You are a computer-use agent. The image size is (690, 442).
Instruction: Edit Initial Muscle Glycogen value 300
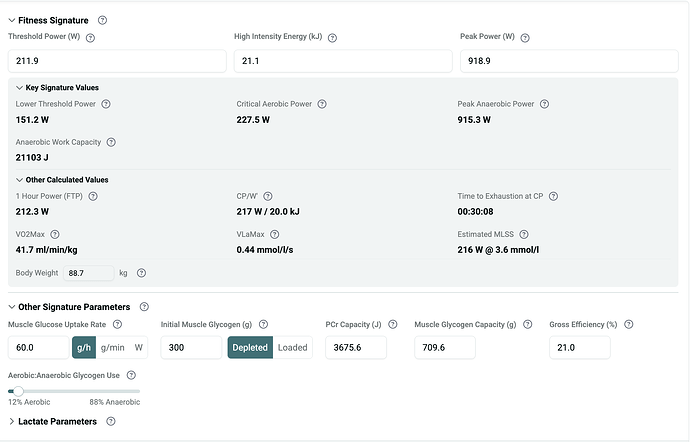click(191, 347)
